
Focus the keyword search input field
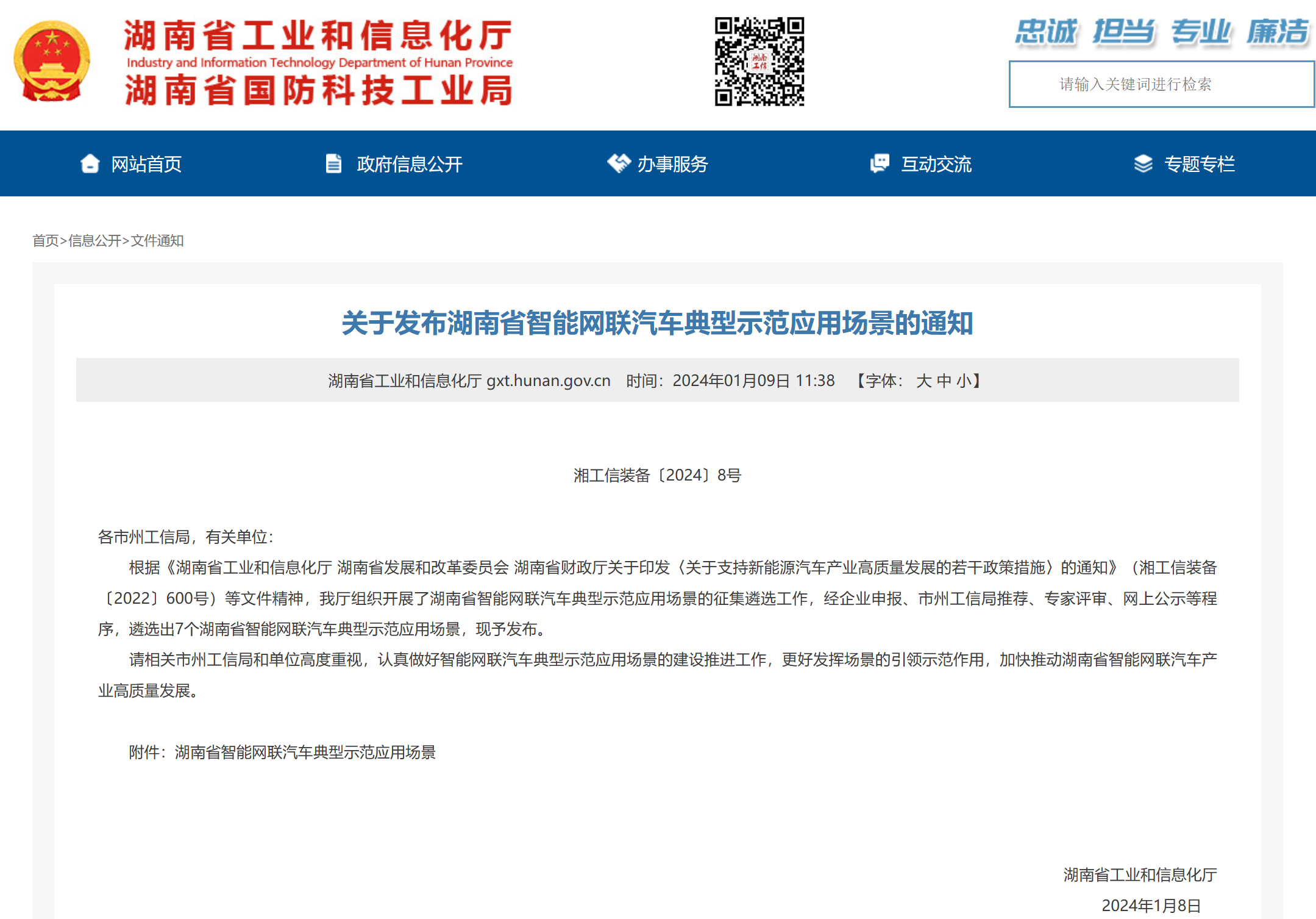click(x=1161, y=84)
